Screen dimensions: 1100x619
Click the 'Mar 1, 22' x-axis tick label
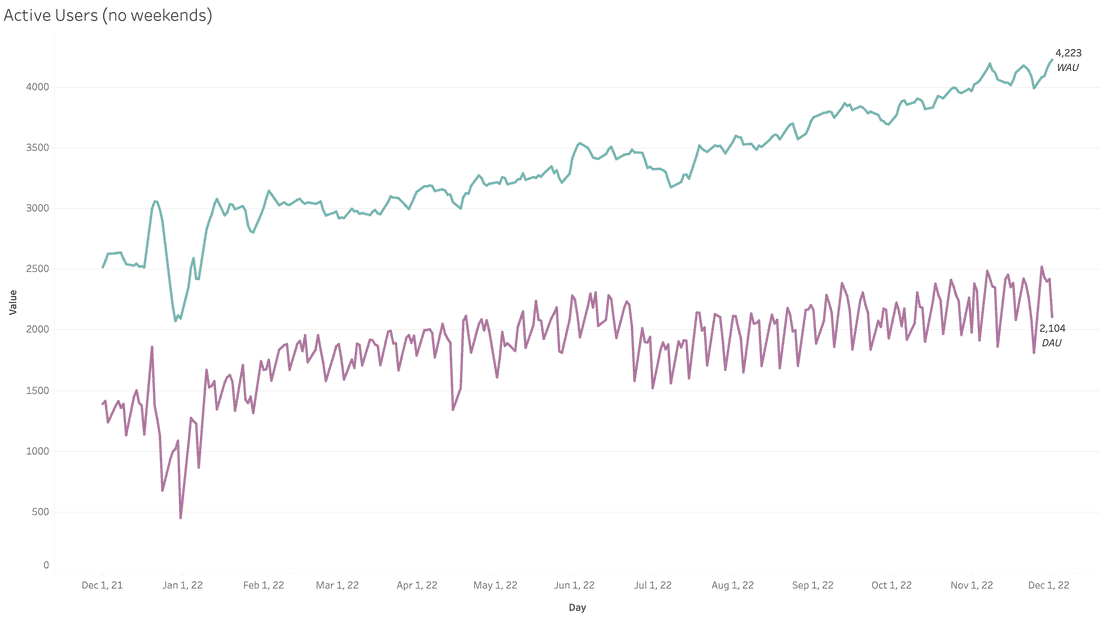tap(336, 586)
